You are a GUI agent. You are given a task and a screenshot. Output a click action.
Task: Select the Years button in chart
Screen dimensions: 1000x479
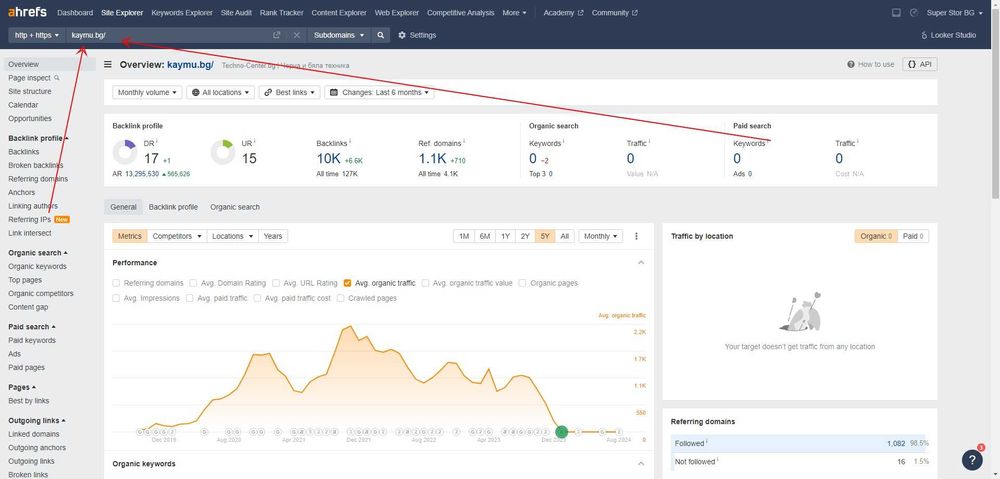coord(272,236)
